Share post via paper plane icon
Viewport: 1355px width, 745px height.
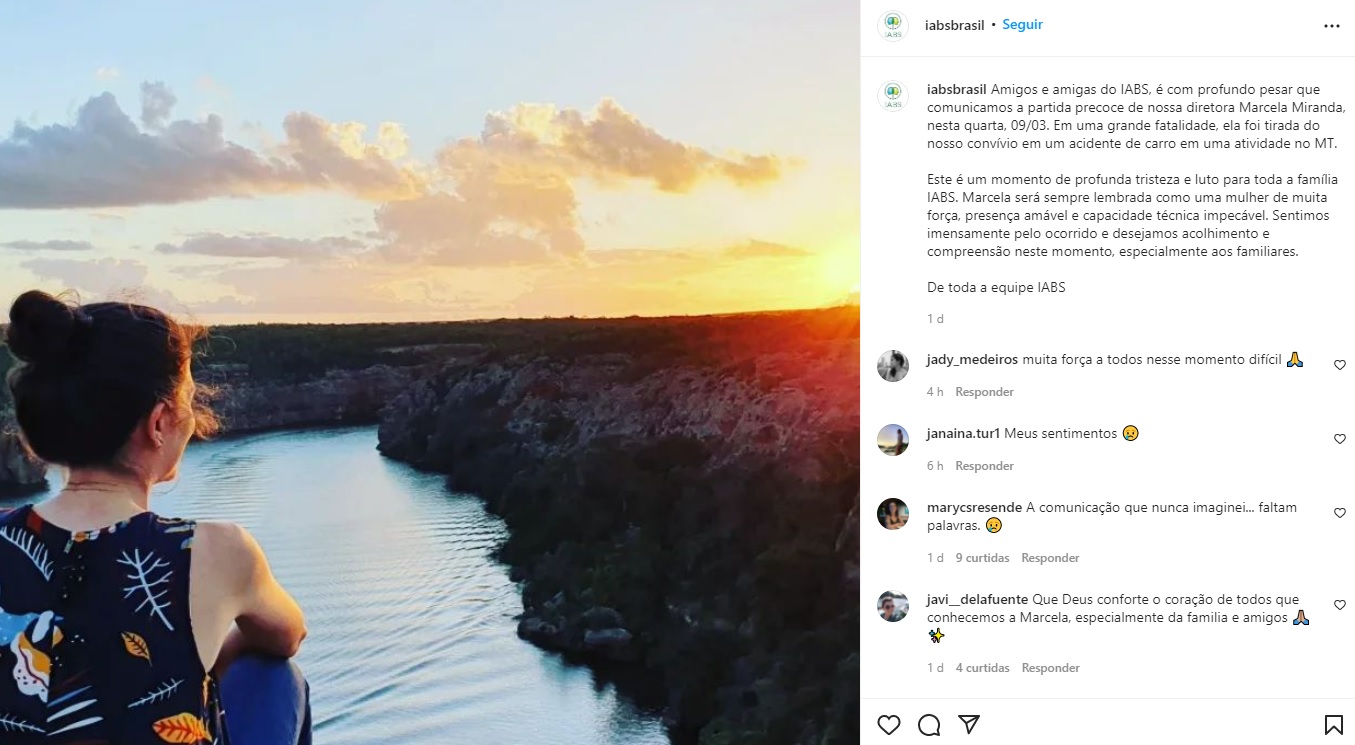[x=969, y=724]
